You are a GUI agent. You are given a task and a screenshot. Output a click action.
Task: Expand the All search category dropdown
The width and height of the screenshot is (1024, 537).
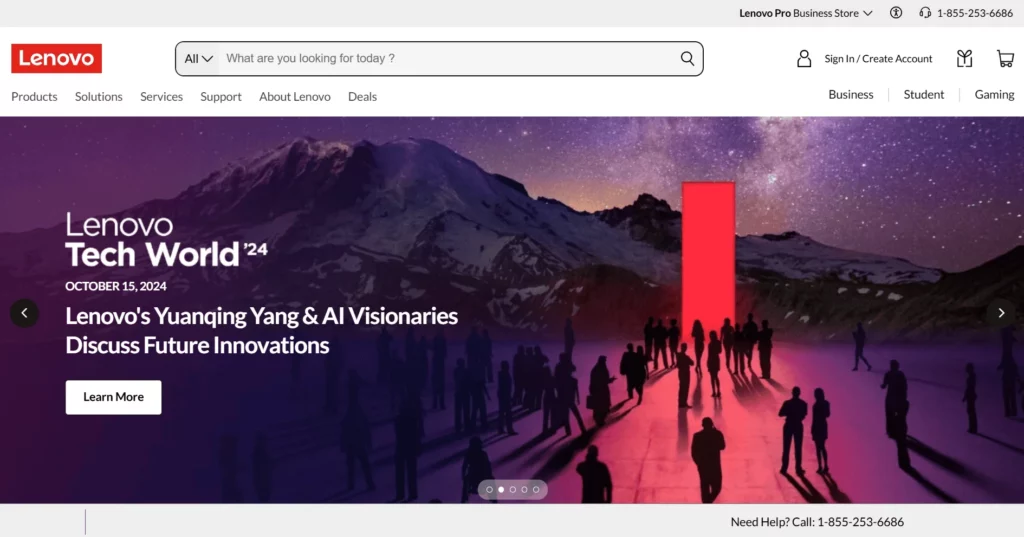[199, 58]
